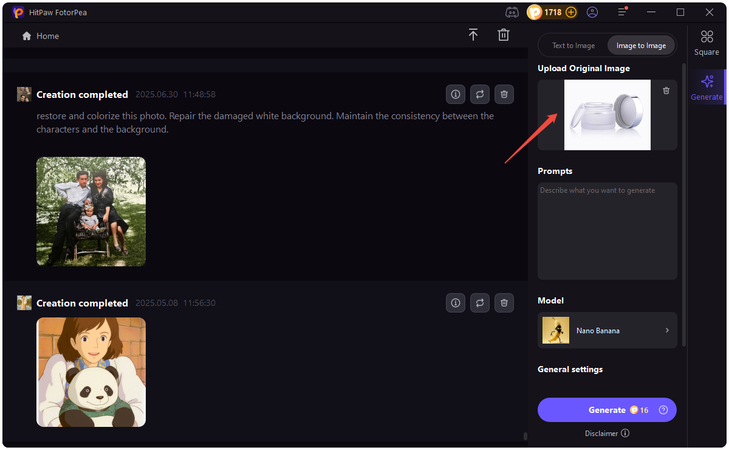This screenshot has width=729, height=450.
Task: Expand the Nano Banana model selector
Action: click(607, 330)
